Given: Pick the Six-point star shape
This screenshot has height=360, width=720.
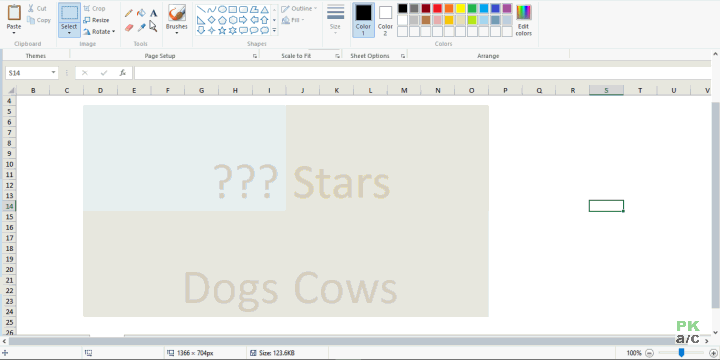Looking at the screenshot, I should pyautogui.click(x=233, y=30).
